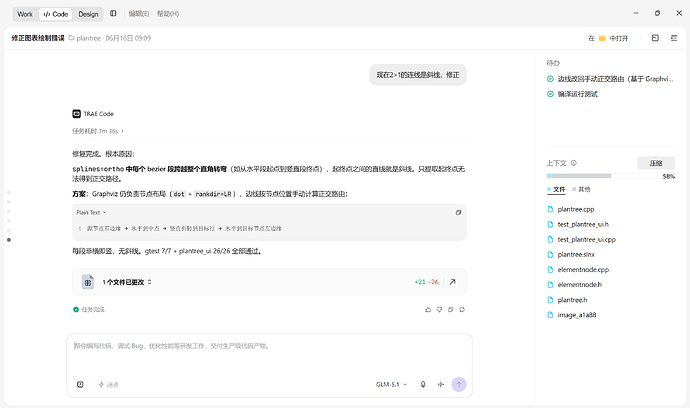The width and height of the screenshot is (690, 408).
Task: Select the 文件 tab in context
Action: 556,189
